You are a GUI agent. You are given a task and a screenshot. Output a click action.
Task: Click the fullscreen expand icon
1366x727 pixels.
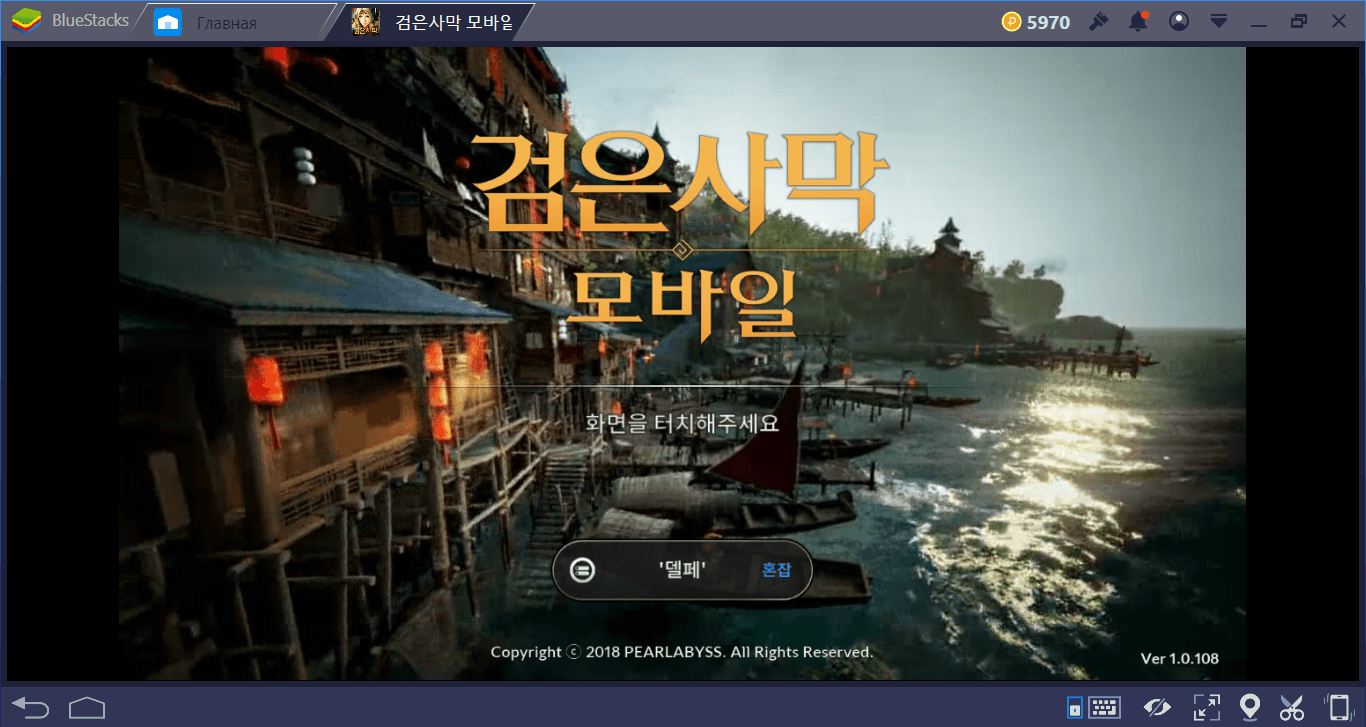coord(1206,708)
